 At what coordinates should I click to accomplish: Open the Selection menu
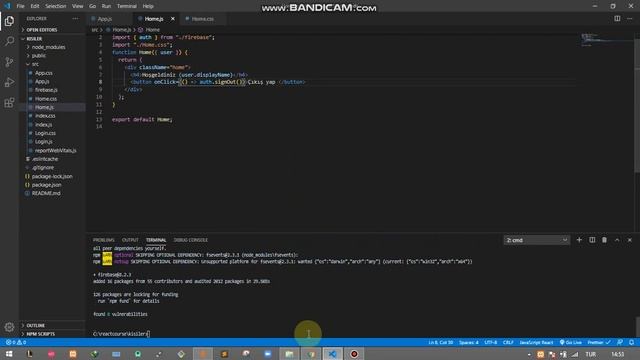[56, 6]
